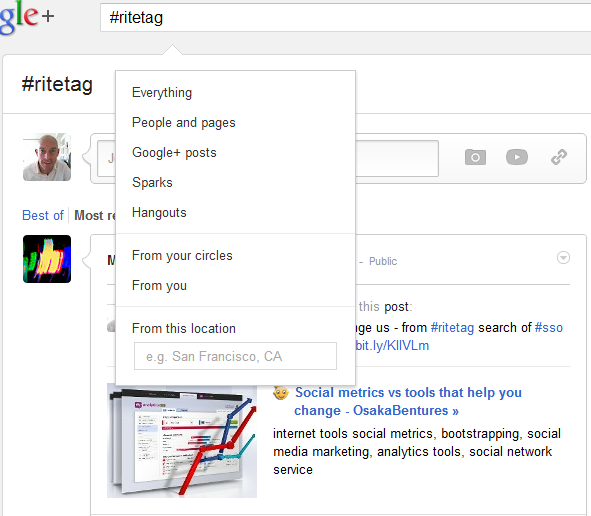Open Social metrics vs tools article link

click(x=408, y=401)
